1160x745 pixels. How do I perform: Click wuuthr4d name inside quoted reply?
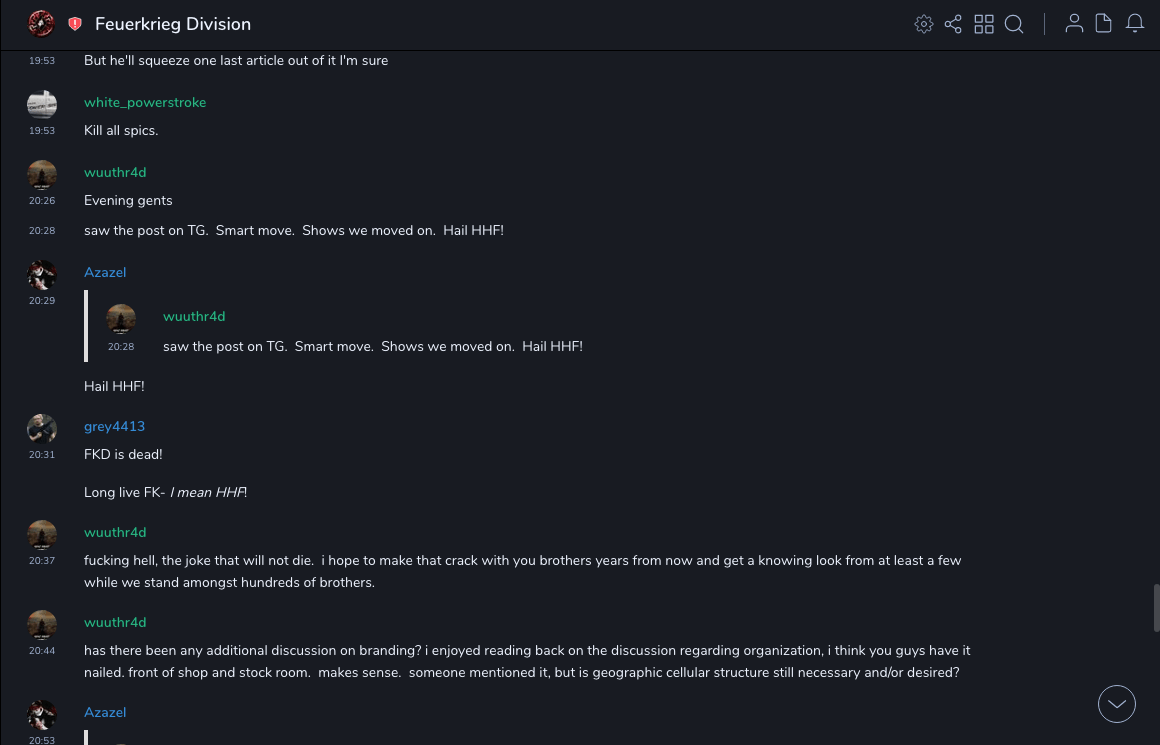pos(194,316)
